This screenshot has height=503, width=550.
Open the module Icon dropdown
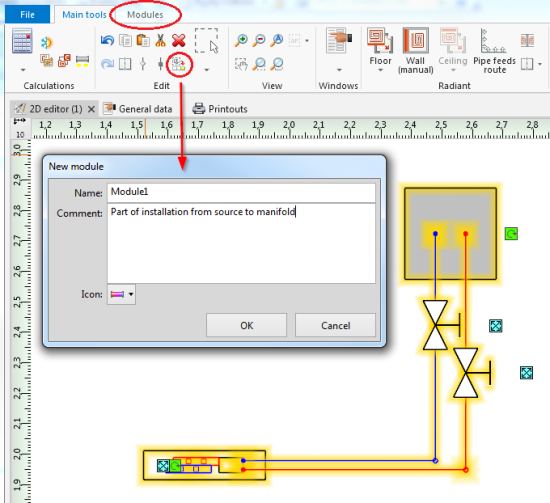point(121,294)
